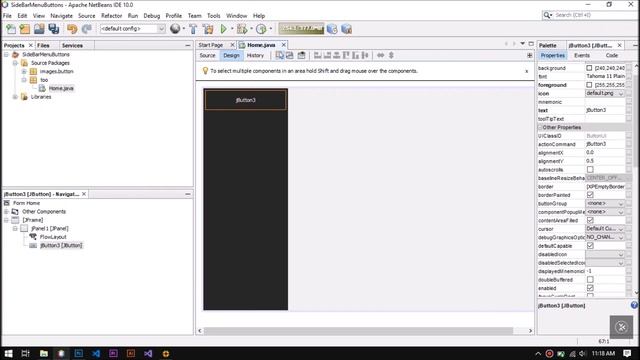
Task: Switch to the Start Page tab
Action: pyautogui.click(x=211, y=45)
